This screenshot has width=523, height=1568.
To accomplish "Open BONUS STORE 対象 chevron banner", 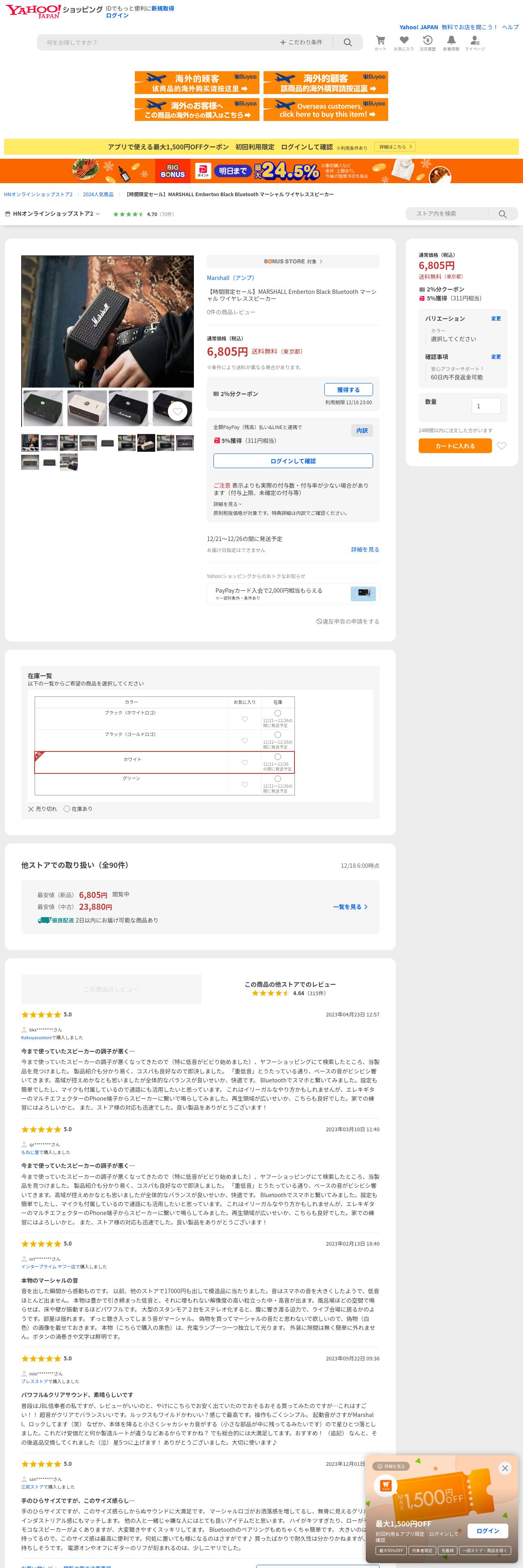I will pos(293,261).
